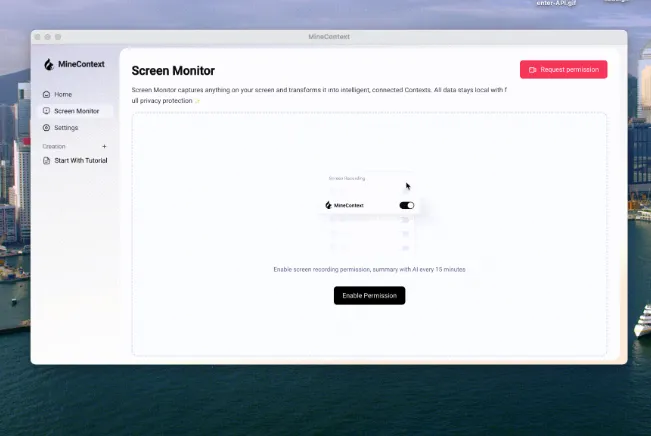Open the Start With Tutorial entry

pos(80,160)
